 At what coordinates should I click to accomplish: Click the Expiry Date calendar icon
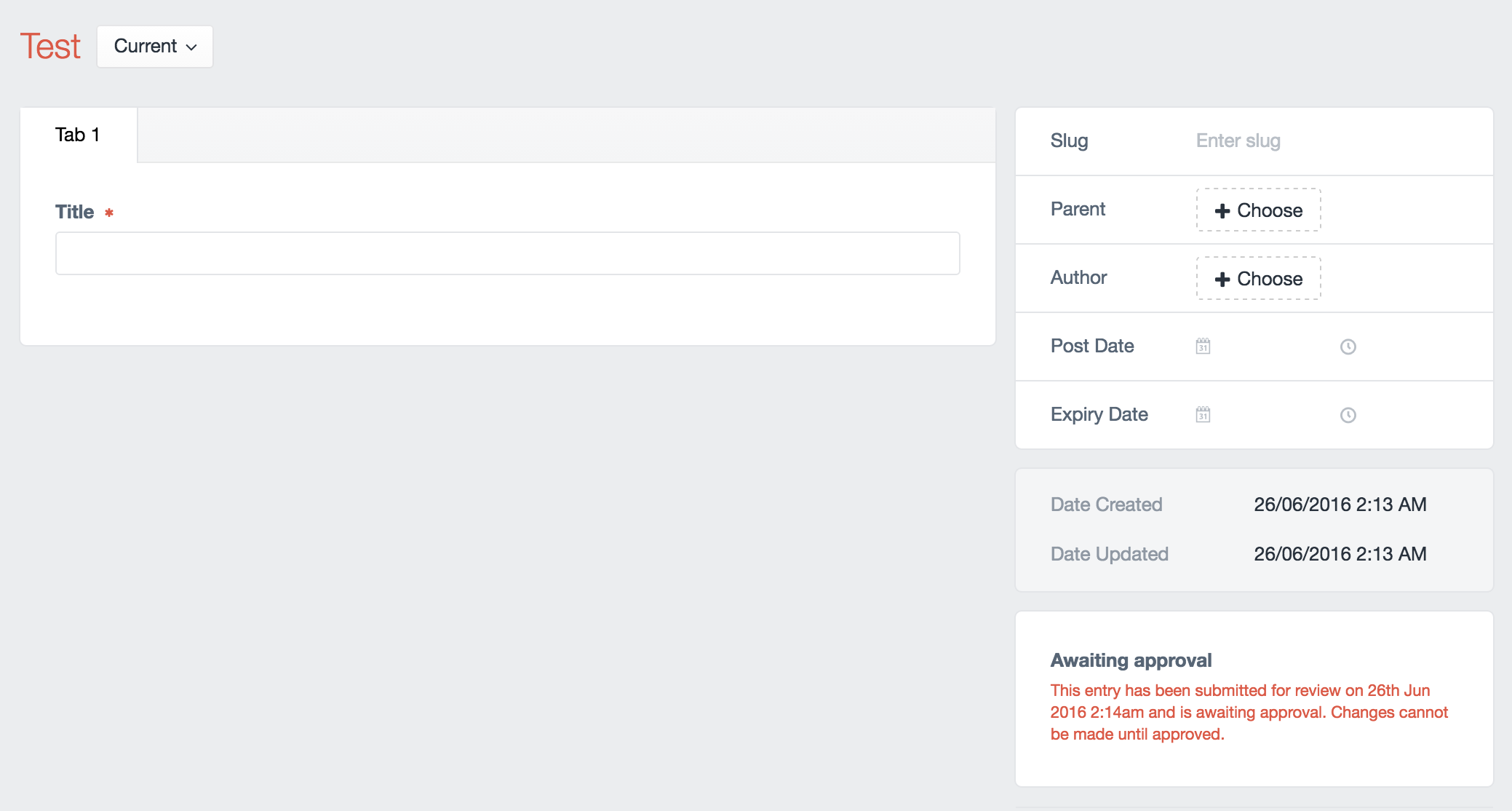click(1203, 415)
